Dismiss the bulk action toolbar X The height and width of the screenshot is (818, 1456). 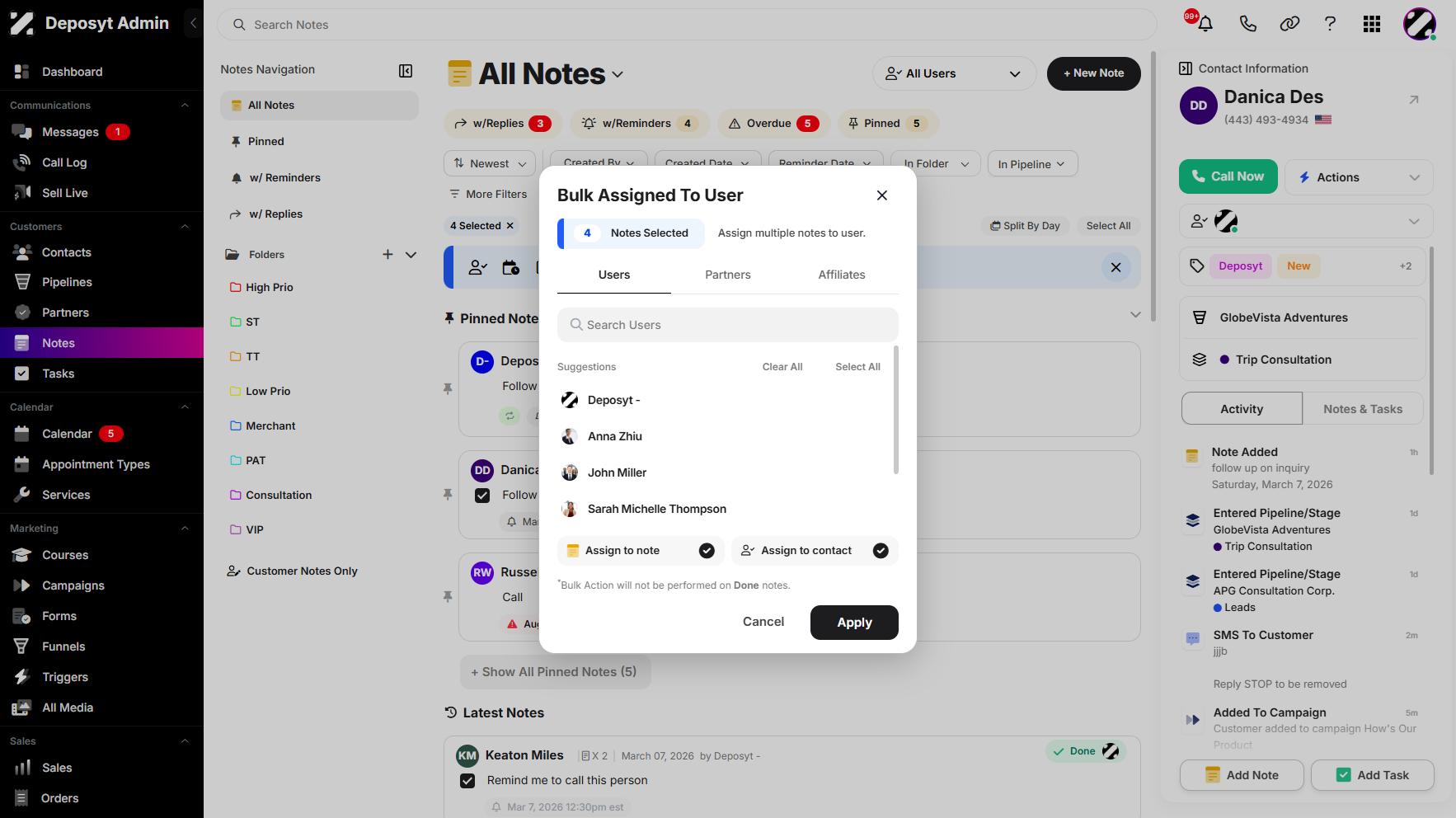click(1115, 267)
